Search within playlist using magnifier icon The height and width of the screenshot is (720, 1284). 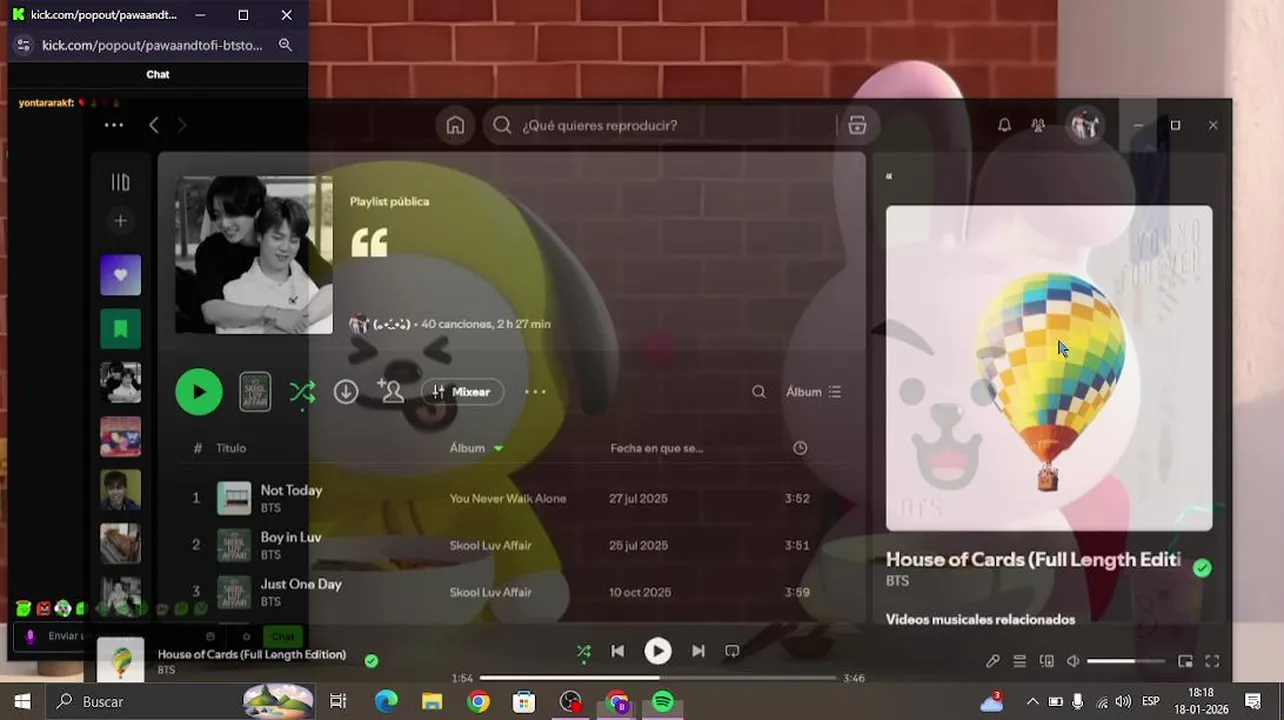[x=759, y=392]
